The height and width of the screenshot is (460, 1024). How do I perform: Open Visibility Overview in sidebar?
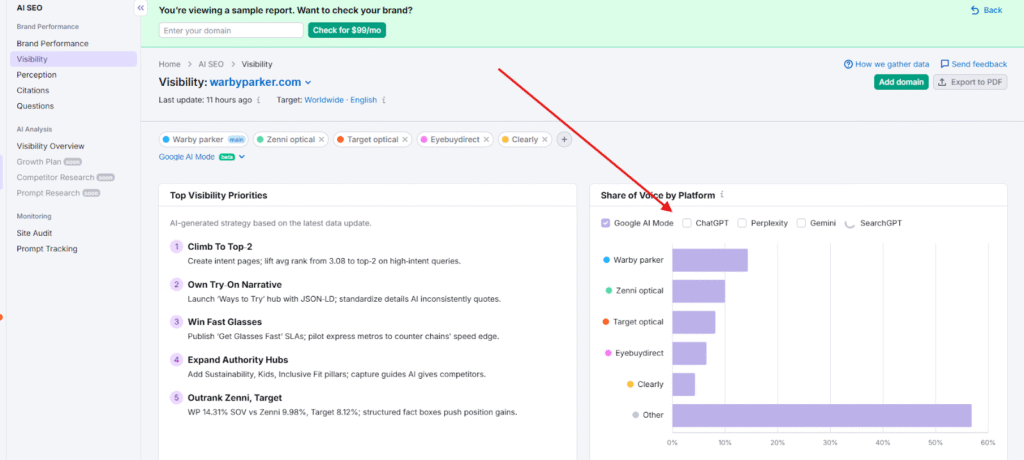tap(50, 146)
